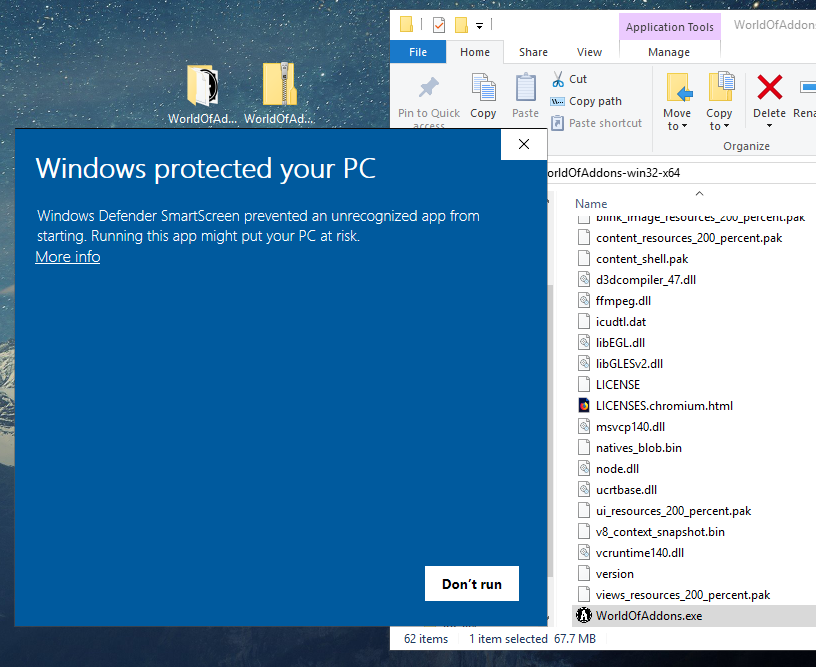This screenshot has width=816, height=667.
Task: Click the ucrtbase.dll file icon
Action: 584,490
